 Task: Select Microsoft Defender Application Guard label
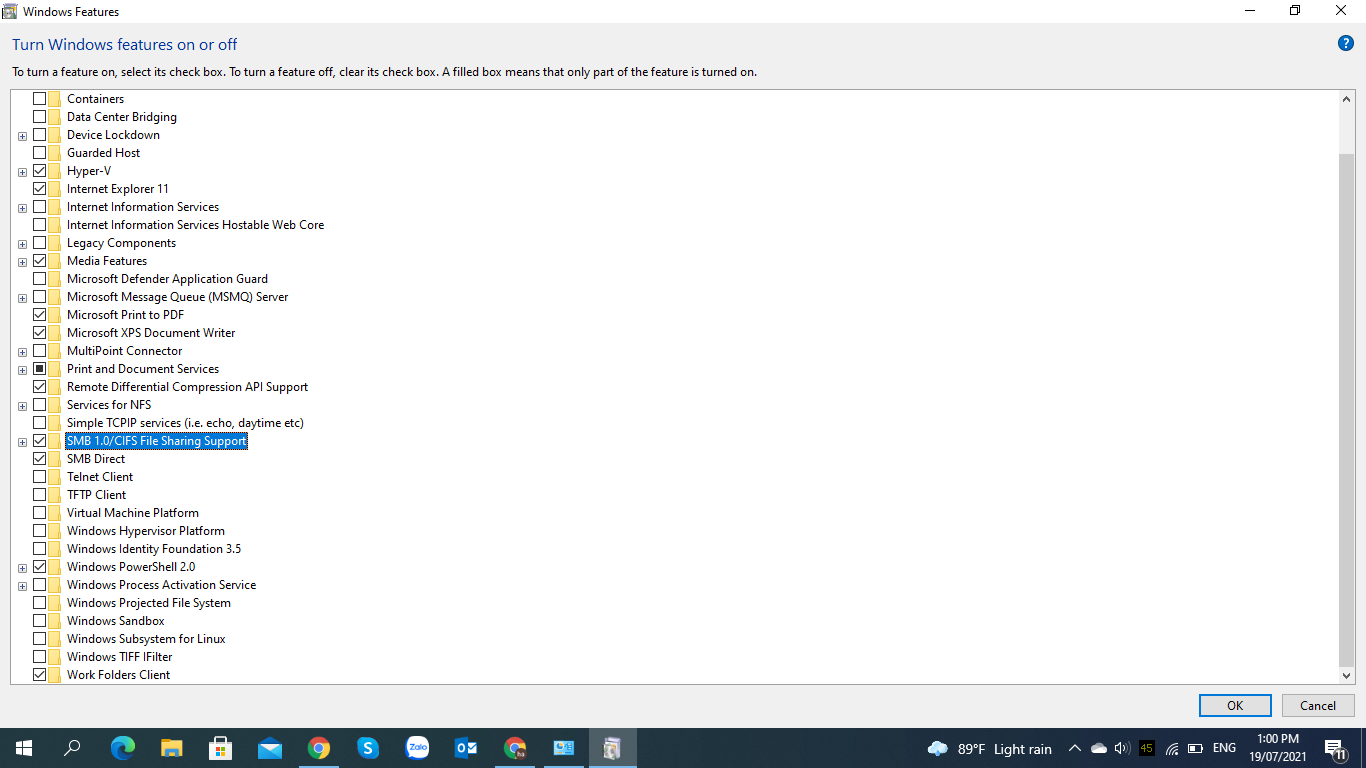pos(167,279)
